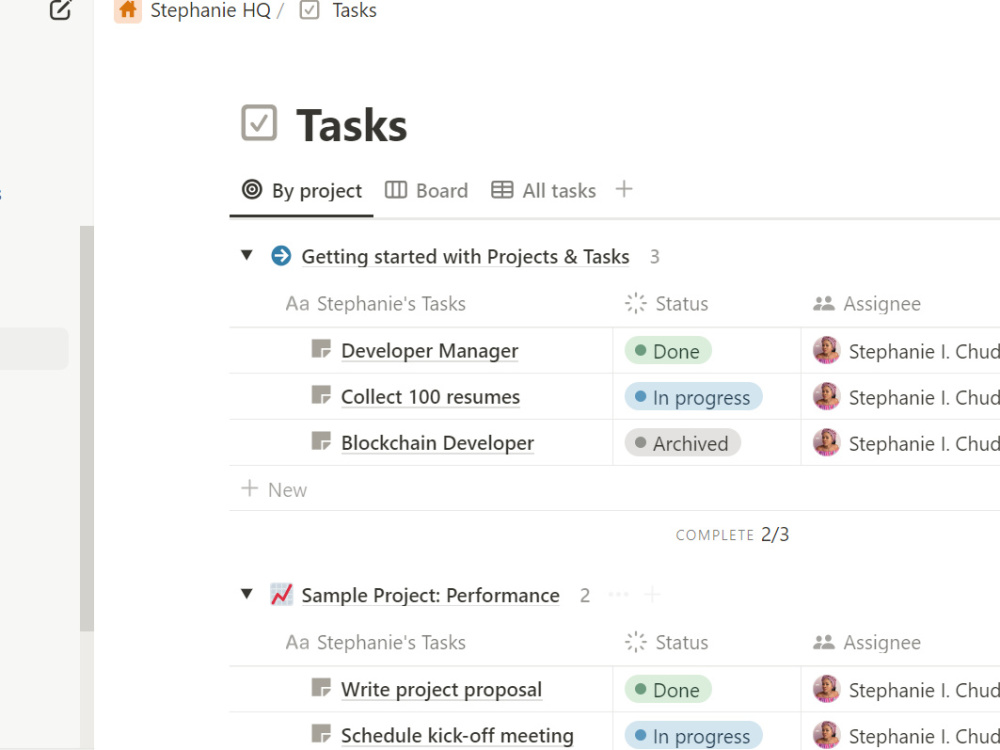
Task: Add a new task with + New
Action: pos(274,489)
